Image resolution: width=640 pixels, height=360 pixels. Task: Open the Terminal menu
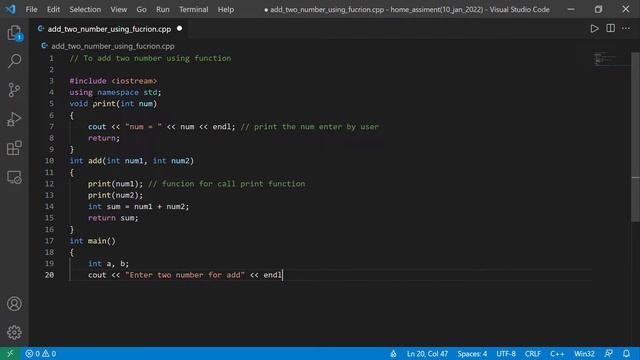point(193,9)
